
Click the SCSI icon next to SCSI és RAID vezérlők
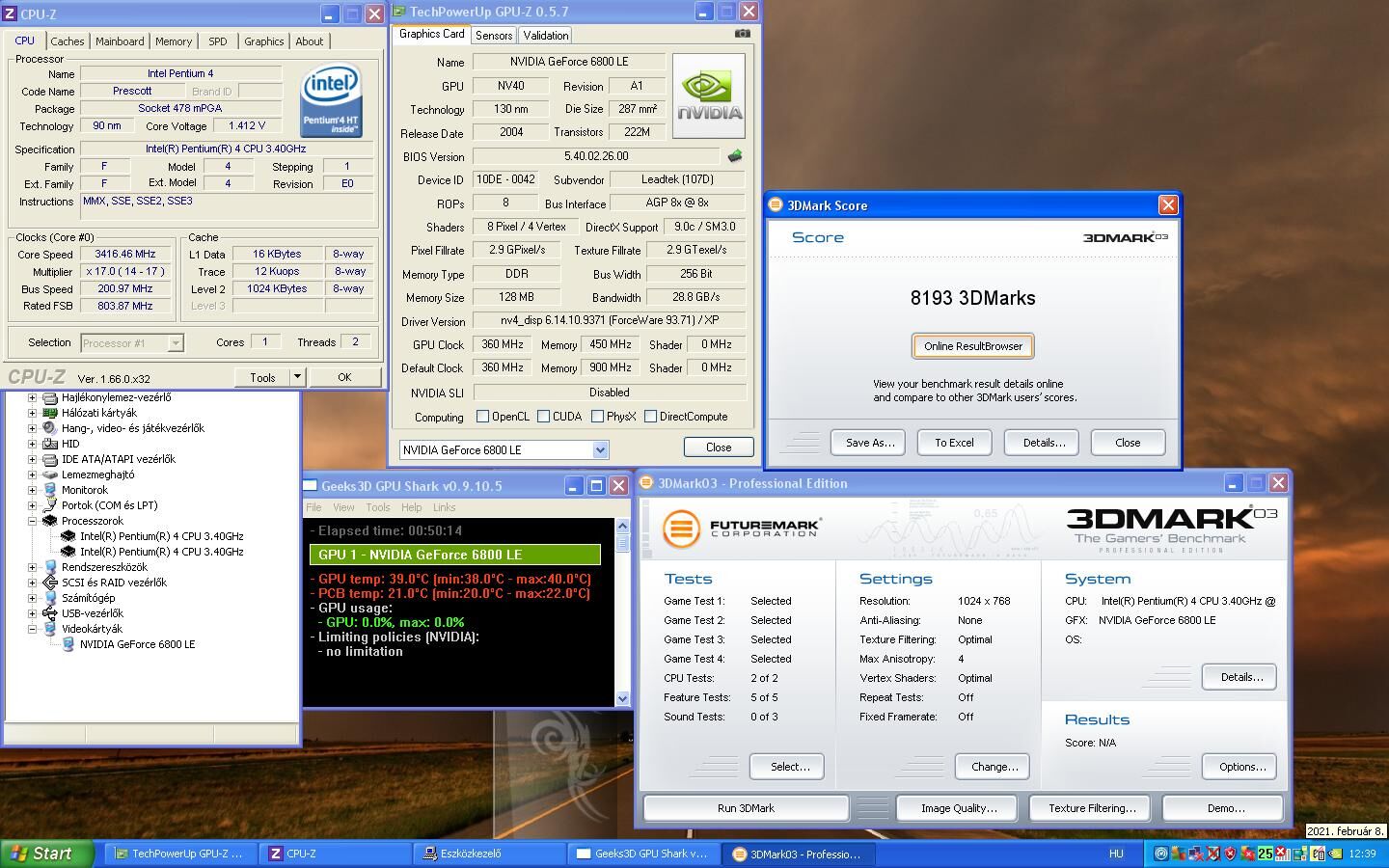50,583
